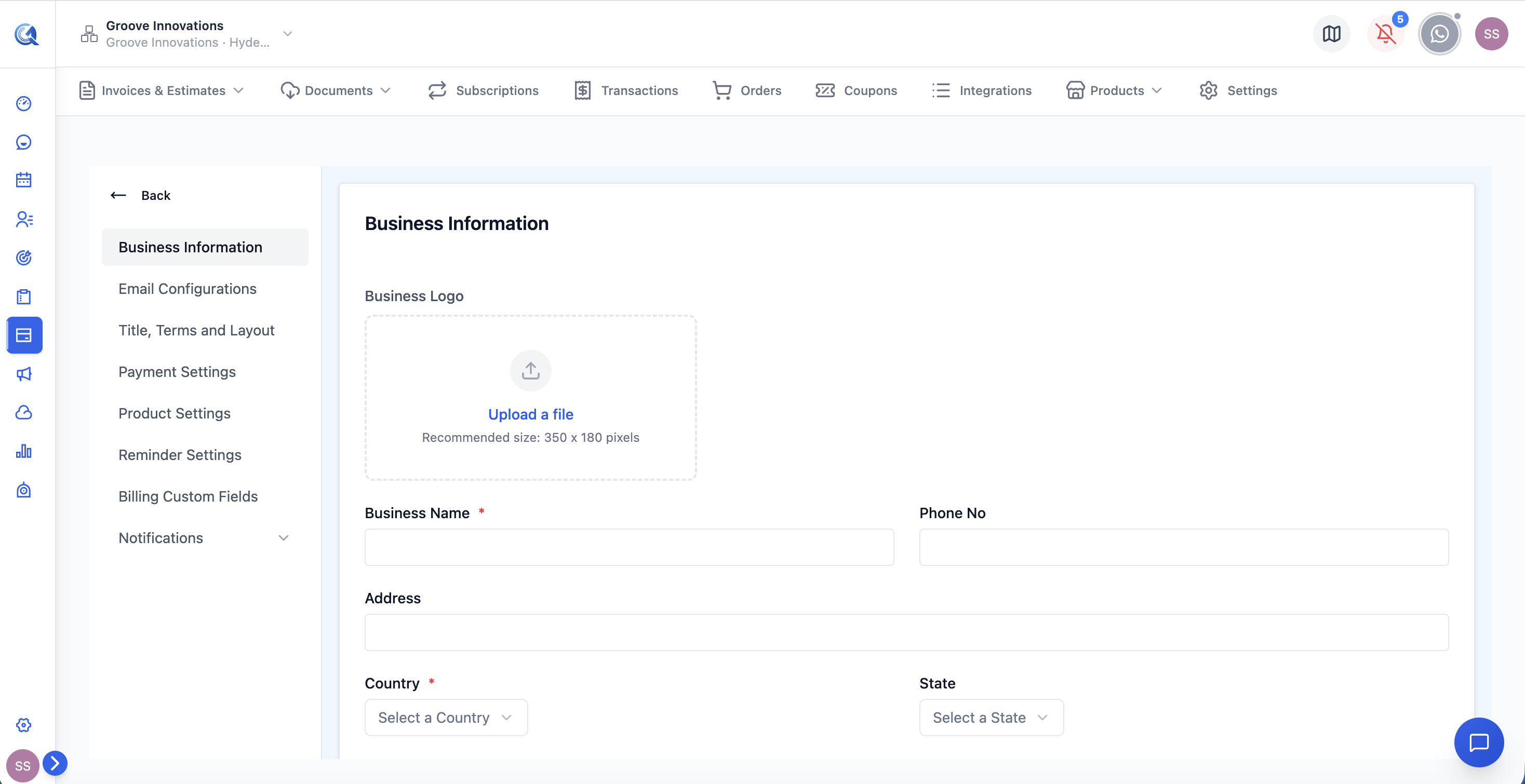
Task: Go to the Orders tab
Action: pos(747,90)
